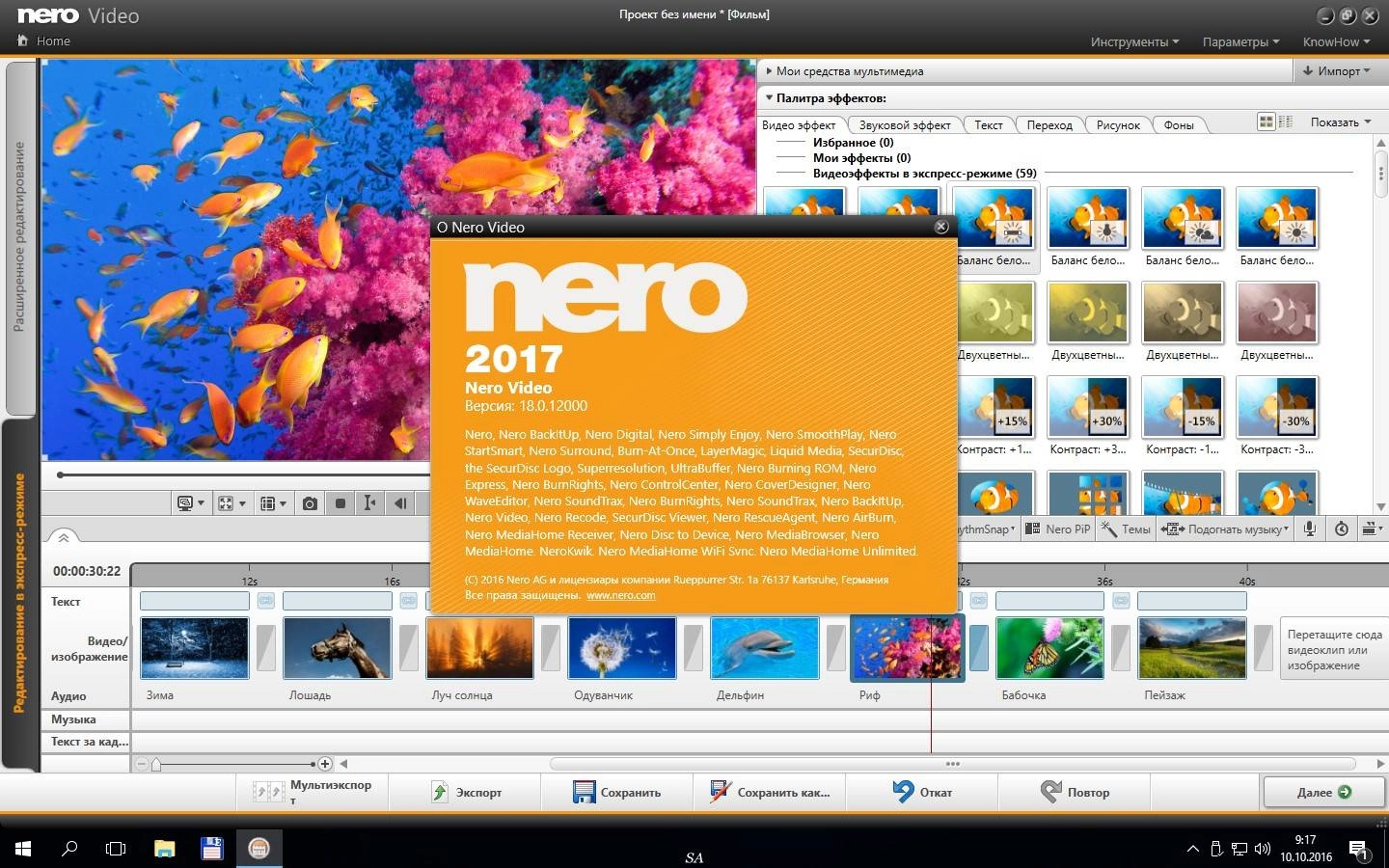
Task: Open the Fit Music (Подогнать музыку) dropdown
Action: click(x=1226, y=529)
